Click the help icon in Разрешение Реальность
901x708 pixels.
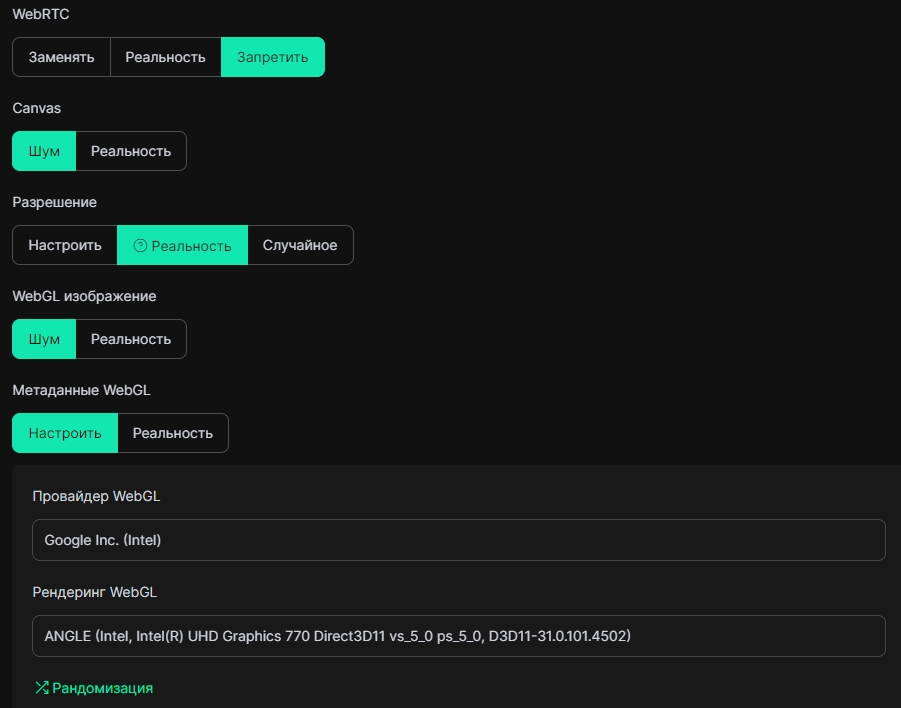(140, 246)
